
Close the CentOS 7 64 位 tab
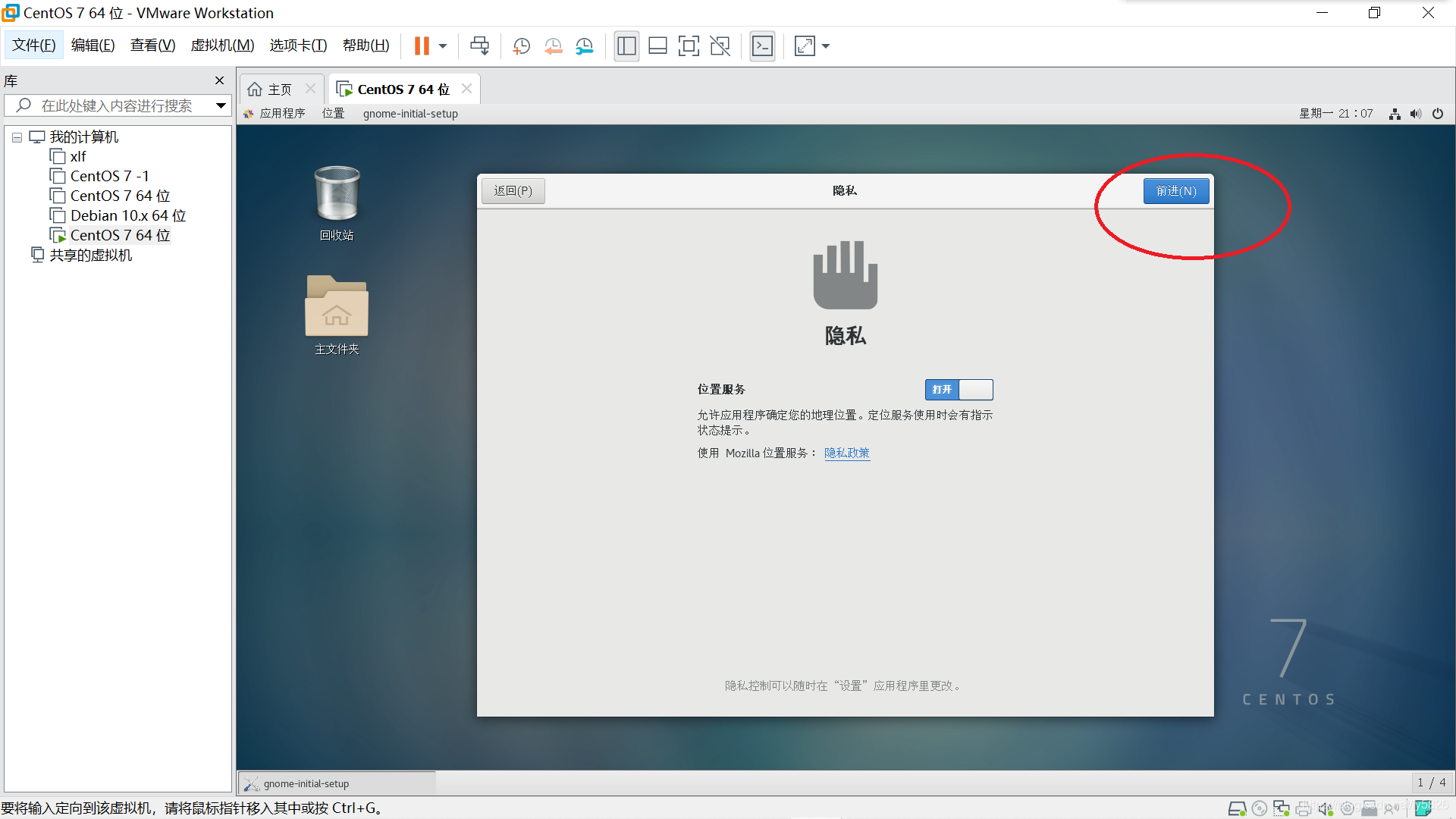pyautogui.click(x=466, y=89)
